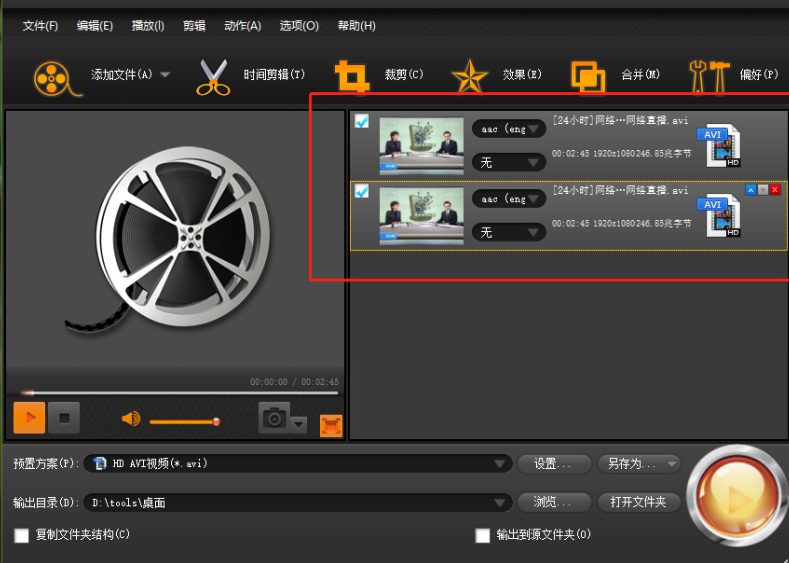Open the star Effects tool

coord(469,76)
